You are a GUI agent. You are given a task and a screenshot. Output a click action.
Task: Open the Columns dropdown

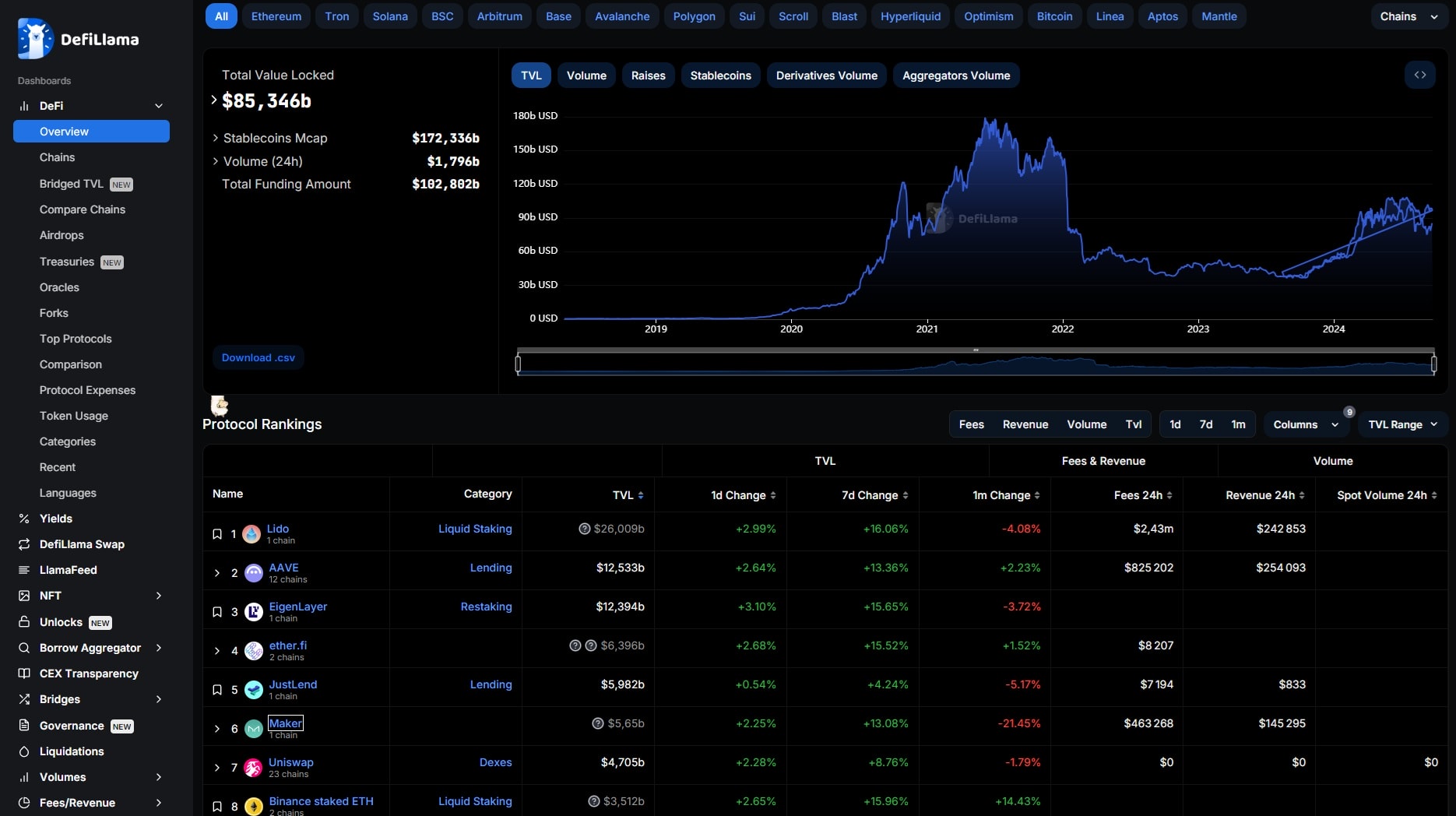click(x=1306, y=424)
